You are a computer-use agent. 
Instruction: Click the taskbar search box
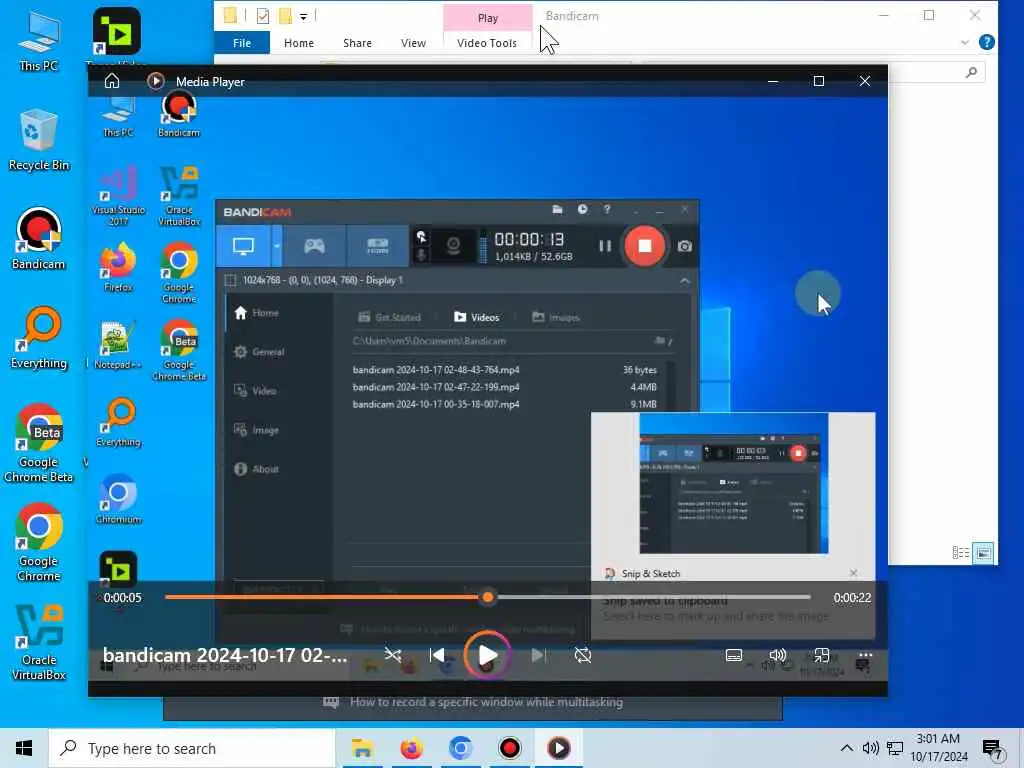192,748
